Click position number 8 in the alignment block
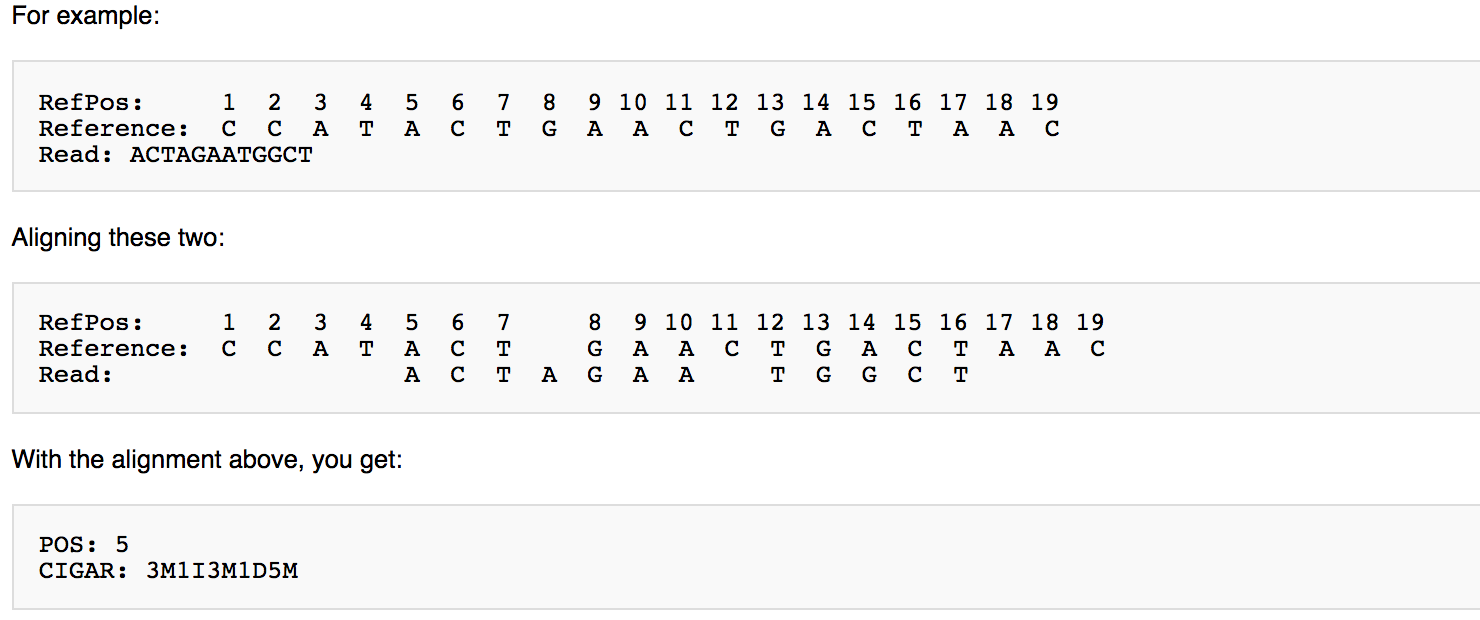Screen dimensions: 1480x620 click(595, 322)
